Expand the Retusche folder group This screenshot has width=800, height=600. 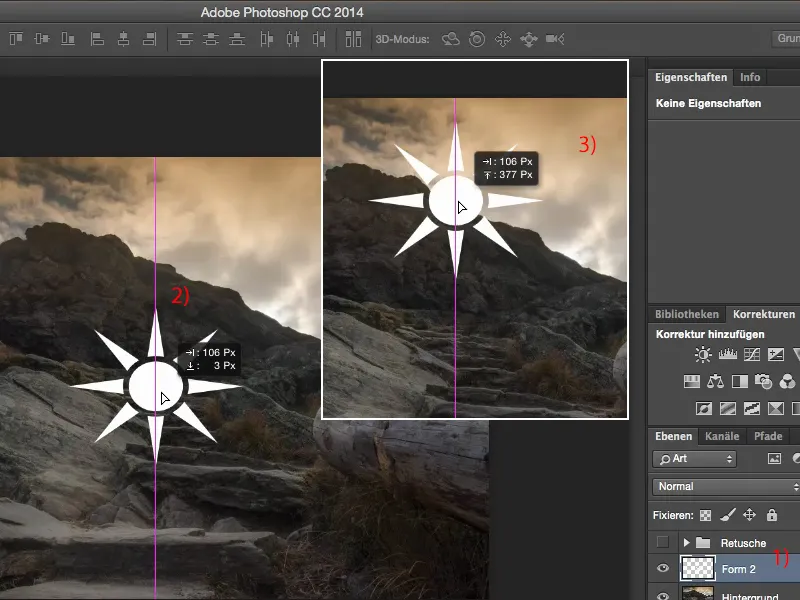click(x=686, y=542)
